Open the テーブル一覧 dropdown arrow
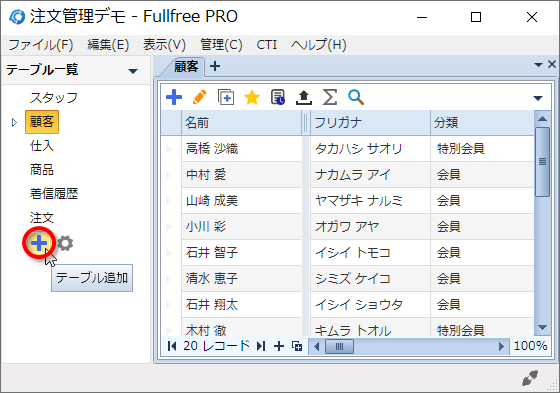Screen dimensions: 560x393 [x=133, y=71]
